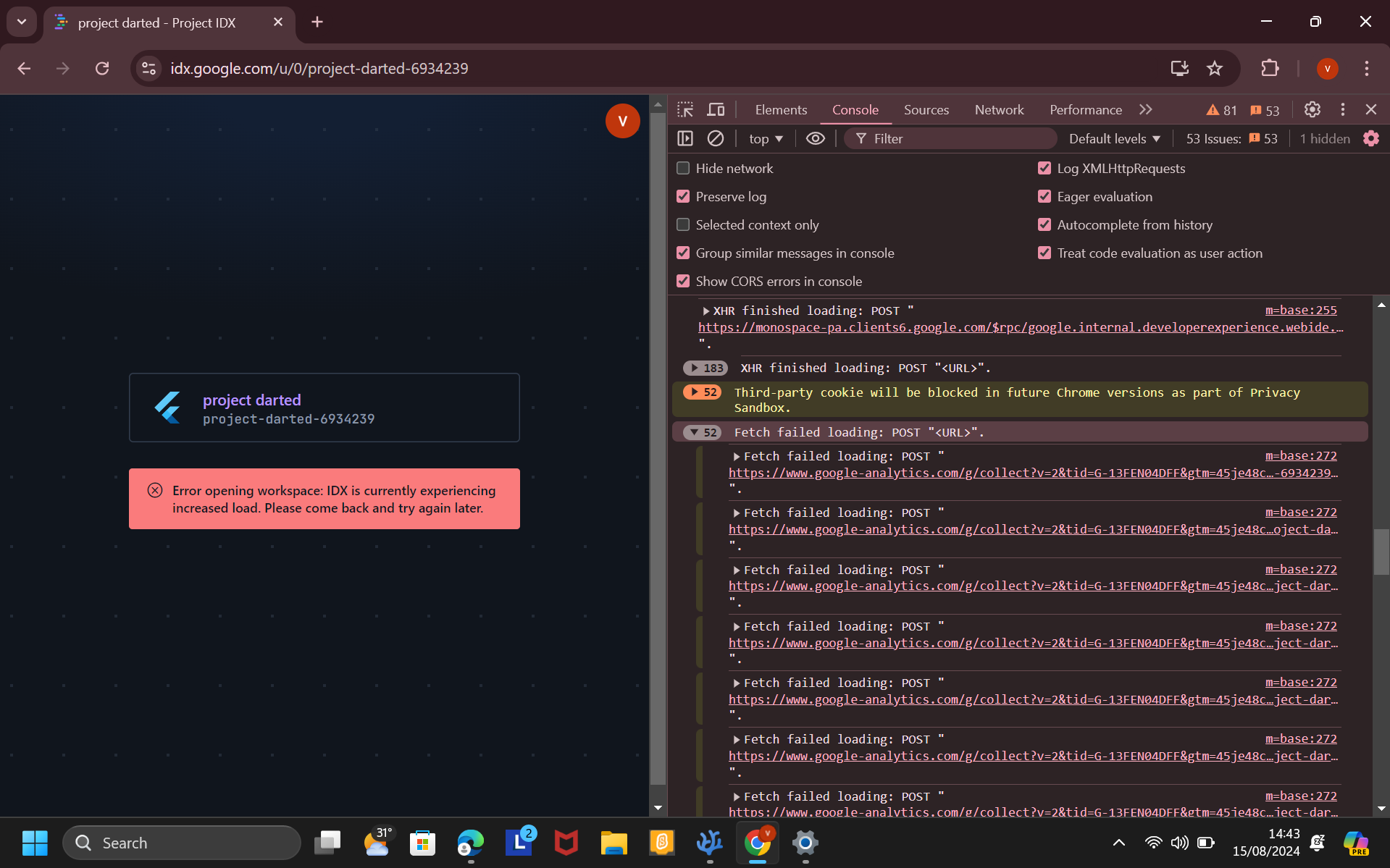Show the console sidebar panel
Viewport: 1390px width, 868px height.
(685, 138)
